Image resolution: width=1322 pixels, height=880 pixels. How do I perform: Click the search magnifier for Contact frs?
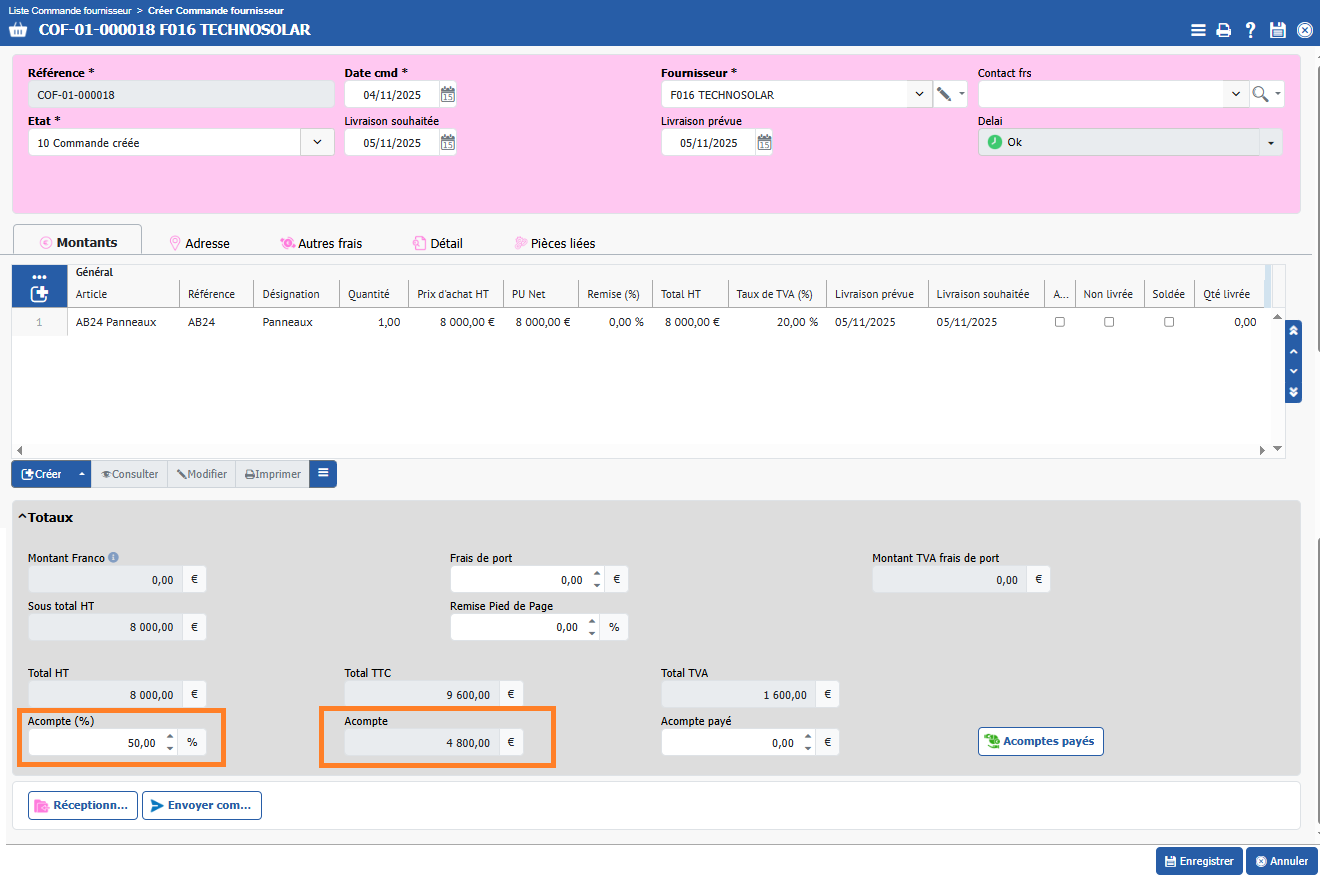click(x=1260, y=94)
